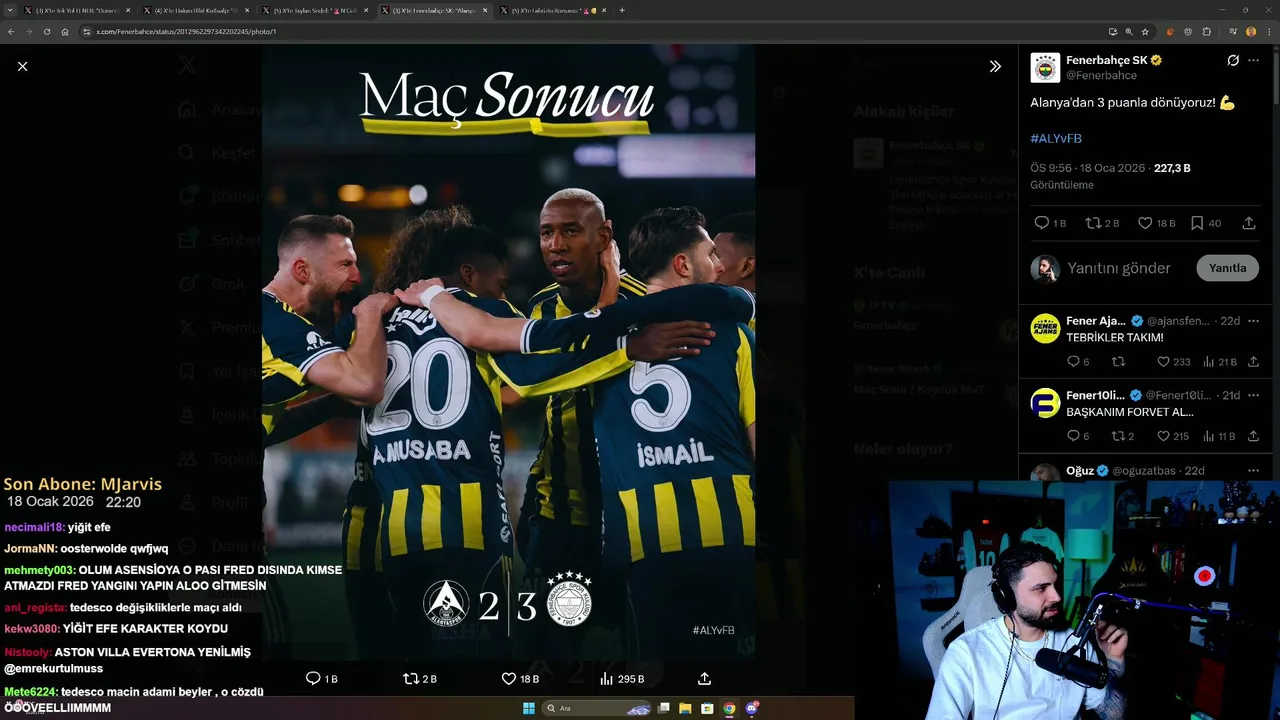
Task: Click the Yanıtla button
Action: coord(1227,268)
